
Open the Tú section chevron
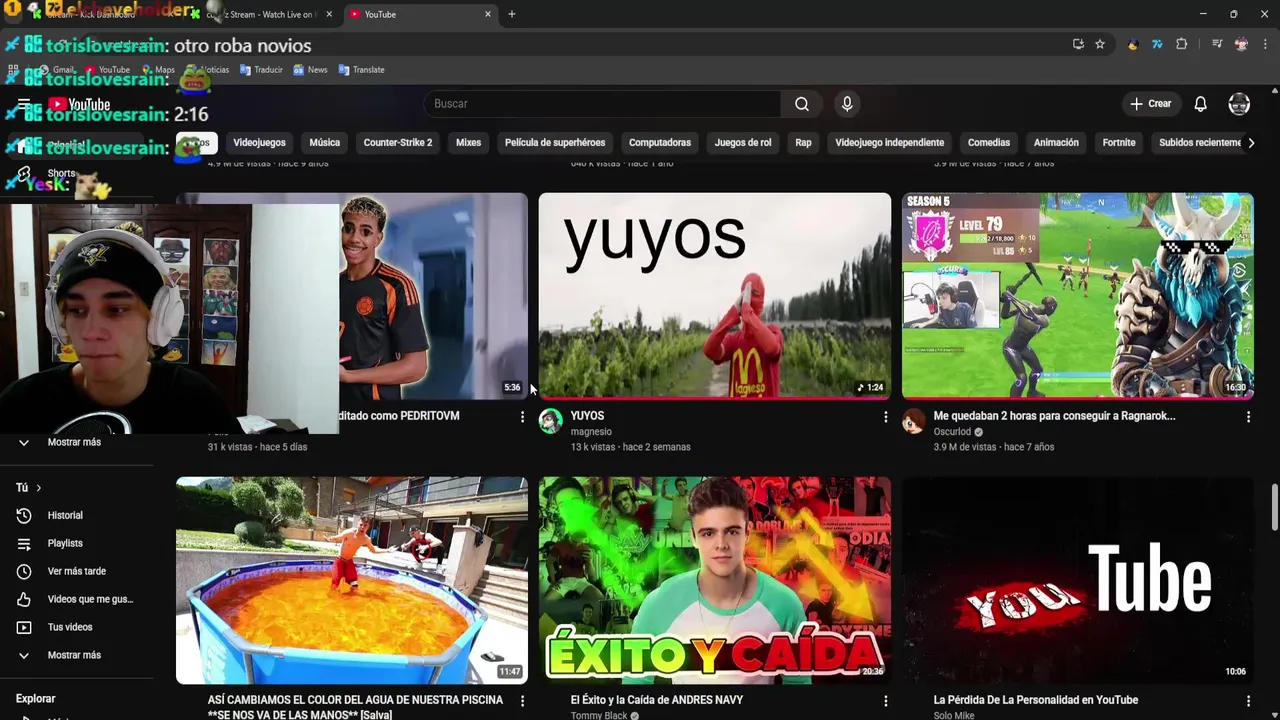(38, 488)
